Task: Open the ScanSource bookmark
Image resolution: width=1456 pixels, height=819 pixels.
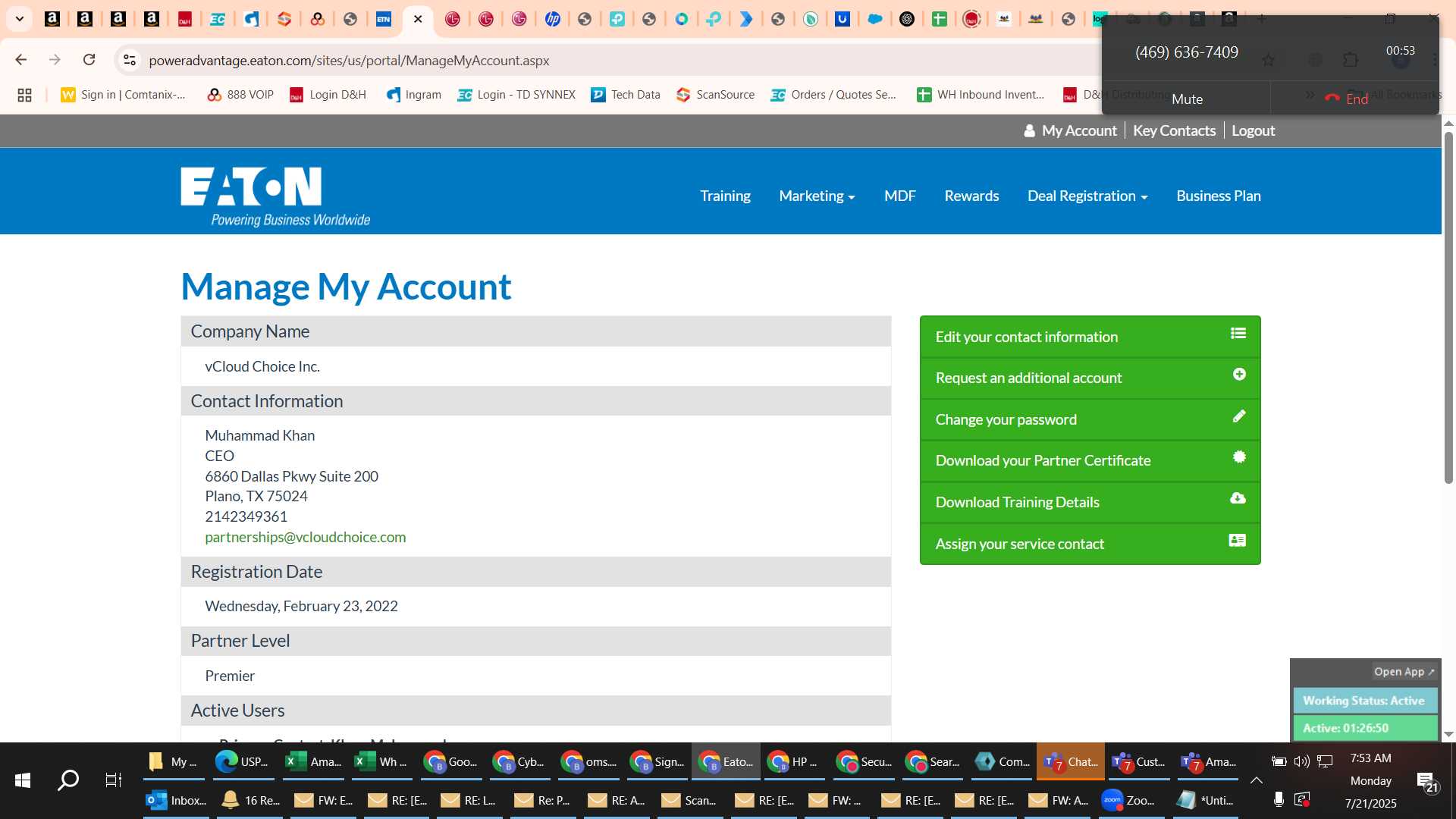Action: click(x=715, y=95)
